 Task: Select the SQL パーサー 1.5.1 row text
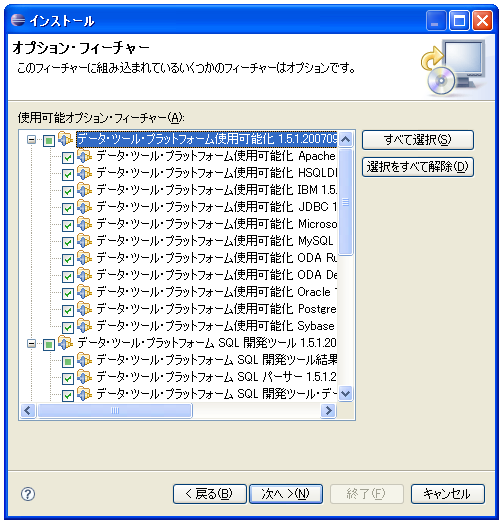click(217, 377)
